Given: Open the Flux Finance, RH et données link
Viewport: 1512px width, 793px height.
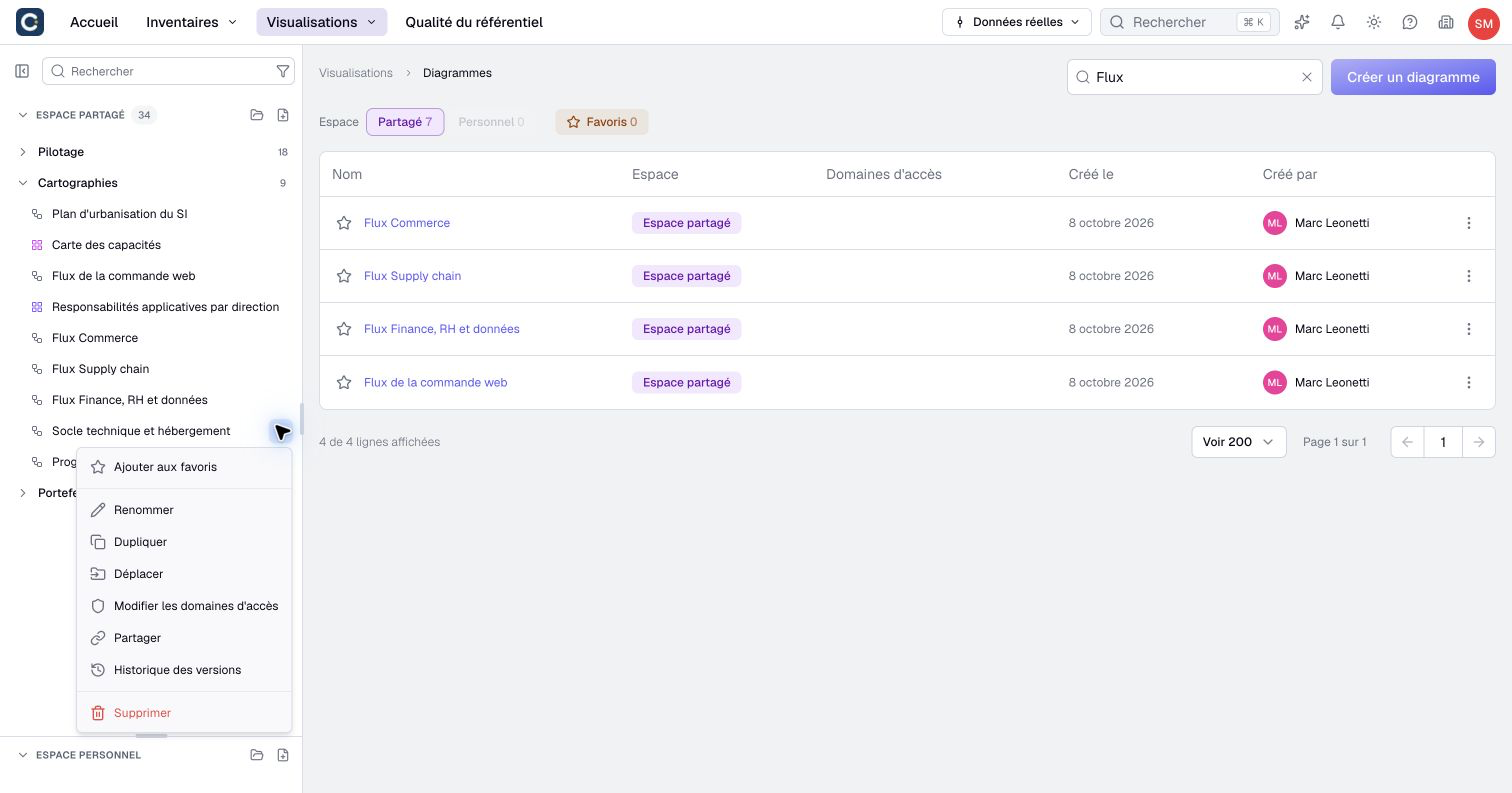Looking at the screenshot, I should (x=442, y=329).
